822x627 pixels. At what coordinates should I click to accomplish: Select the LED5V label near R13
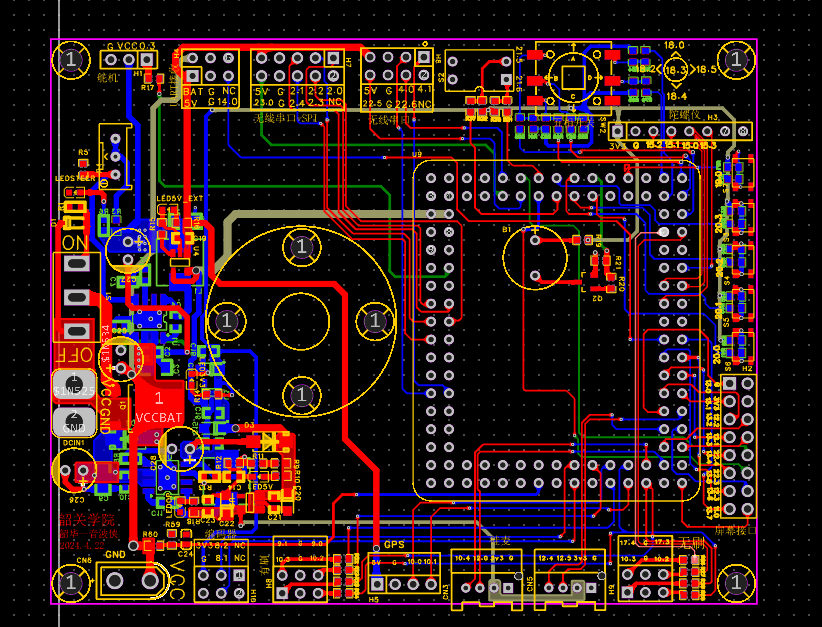(x=260, y=487)
